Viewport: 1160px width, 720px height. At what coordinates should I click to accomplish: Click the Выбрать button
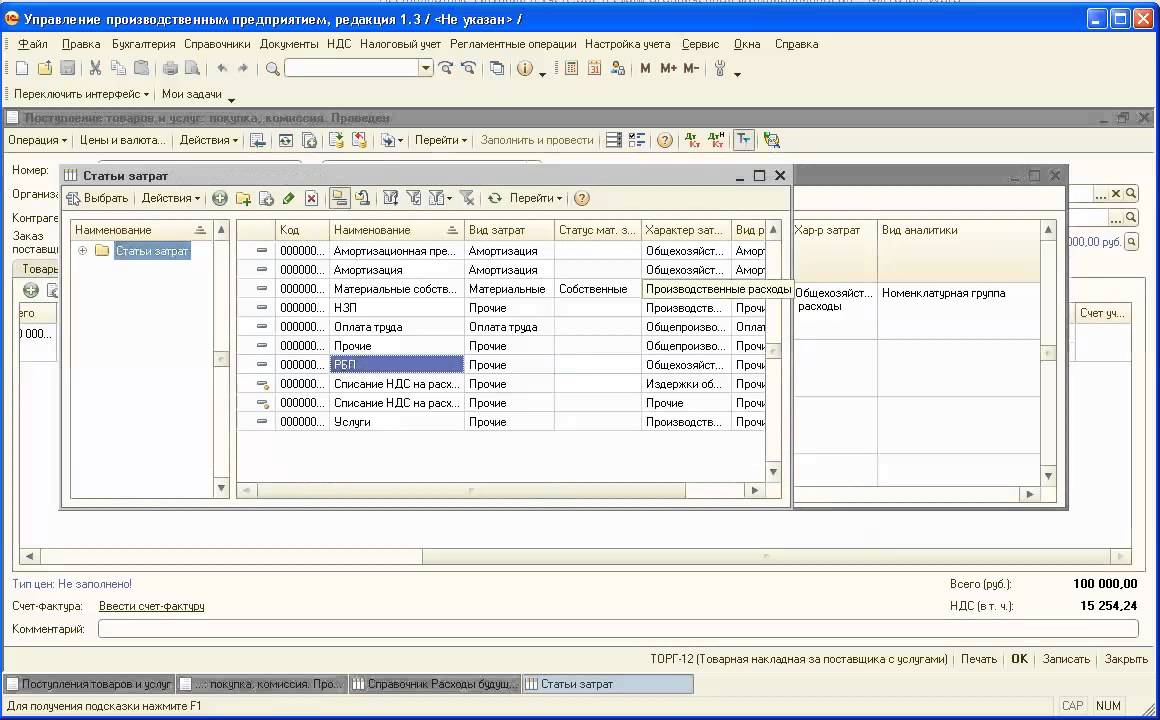tap(98, 198)
